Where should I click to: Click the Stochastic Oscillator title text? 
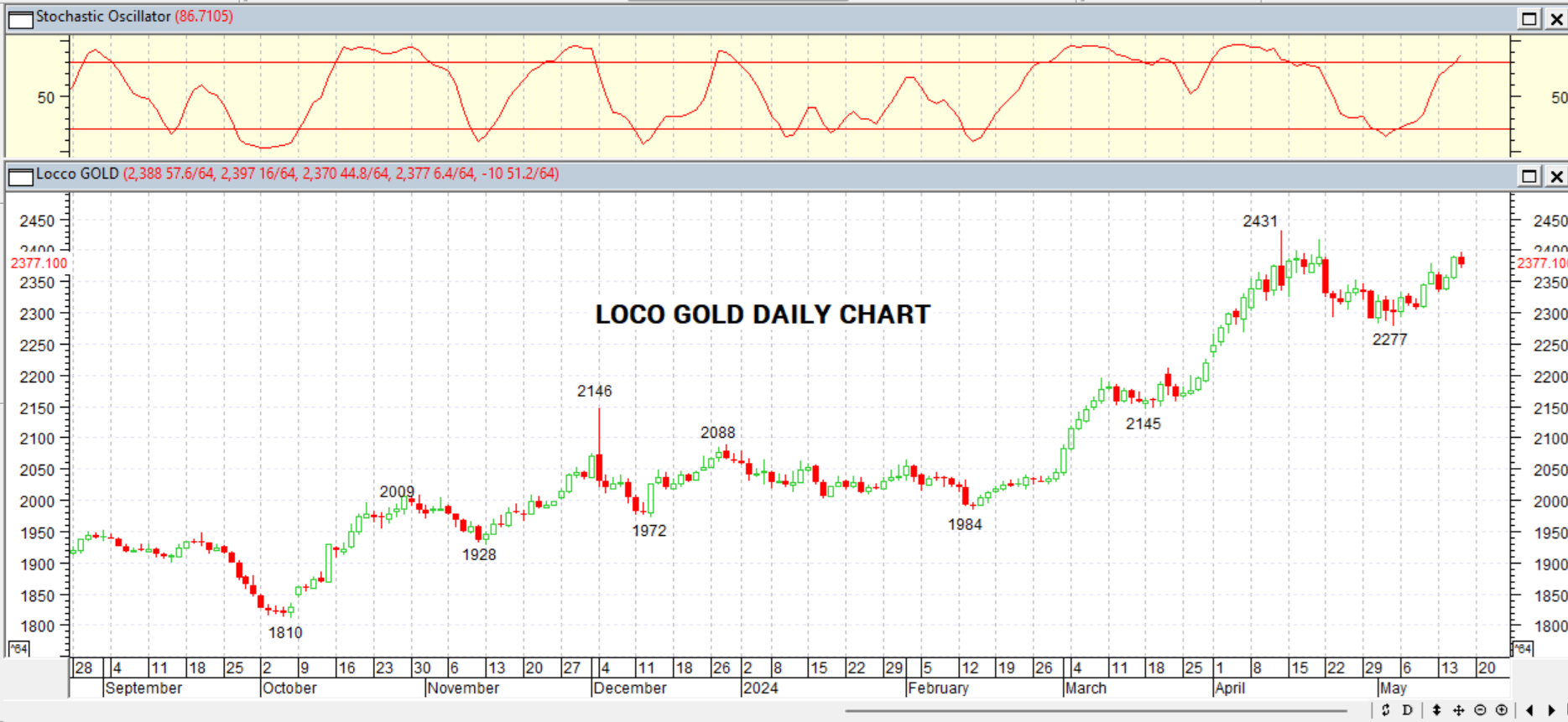pyautogui.click(x=103, y=17)
